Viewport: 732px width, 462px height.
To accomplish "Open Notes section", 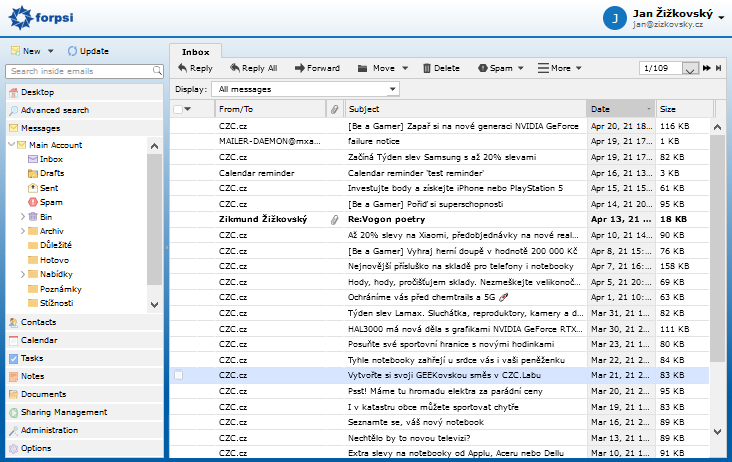I will click(x=84, y=376).
